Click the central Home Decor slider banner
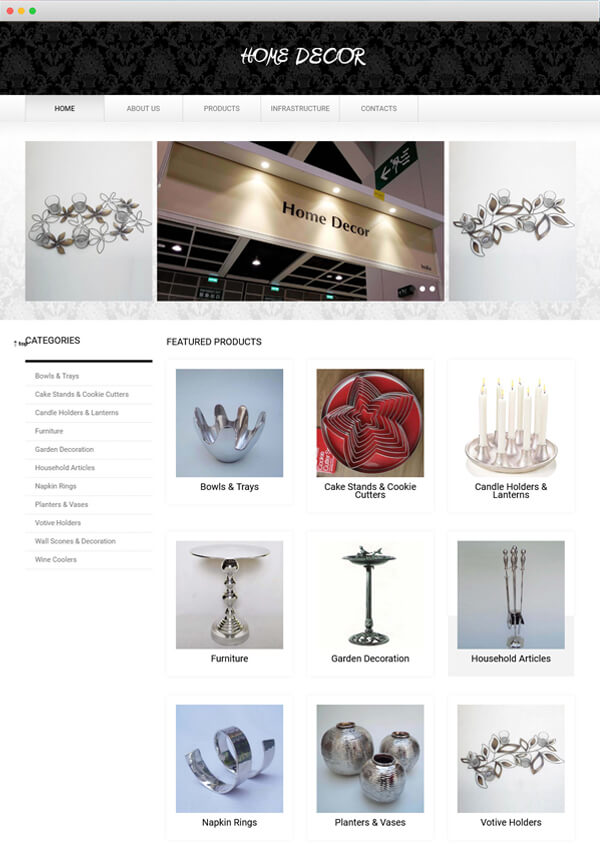This screenshot has height=844, width=600. point(300,221)
